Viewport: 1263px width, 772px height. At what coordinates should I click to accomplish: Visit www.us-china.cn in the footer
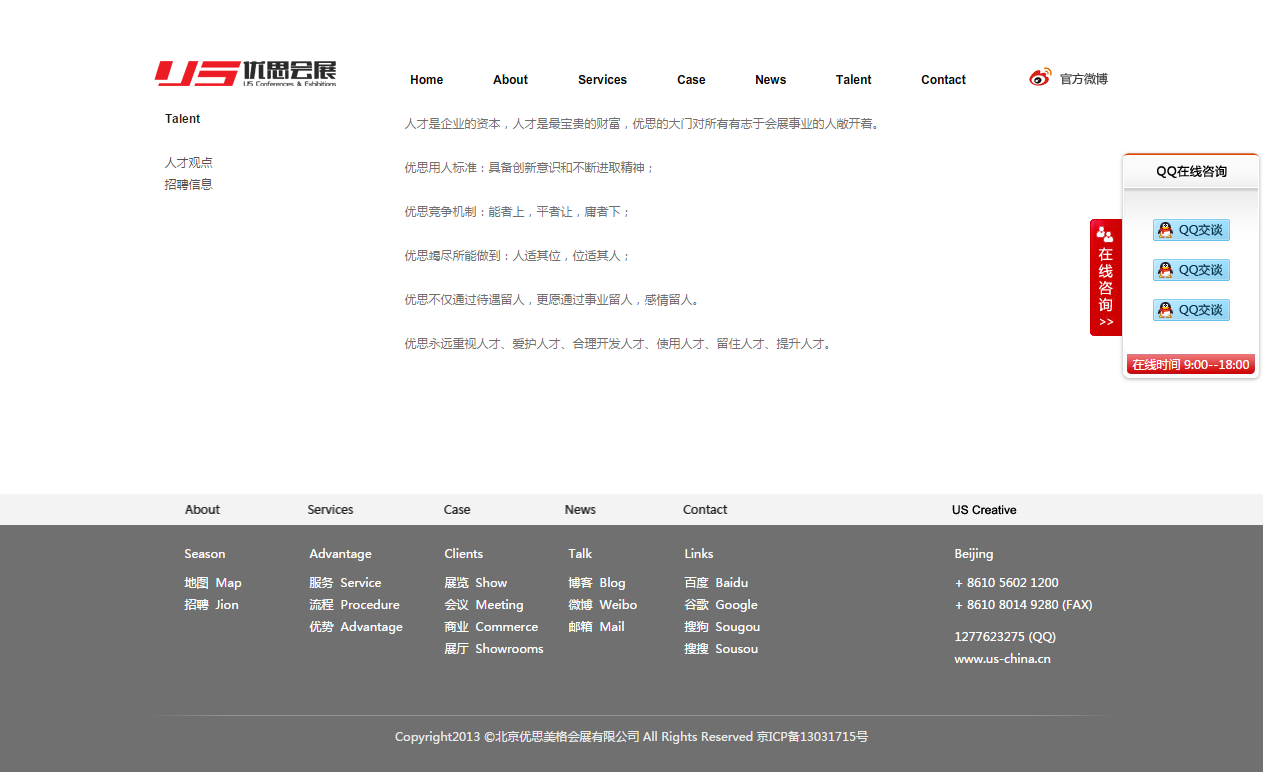[1002, 659]
